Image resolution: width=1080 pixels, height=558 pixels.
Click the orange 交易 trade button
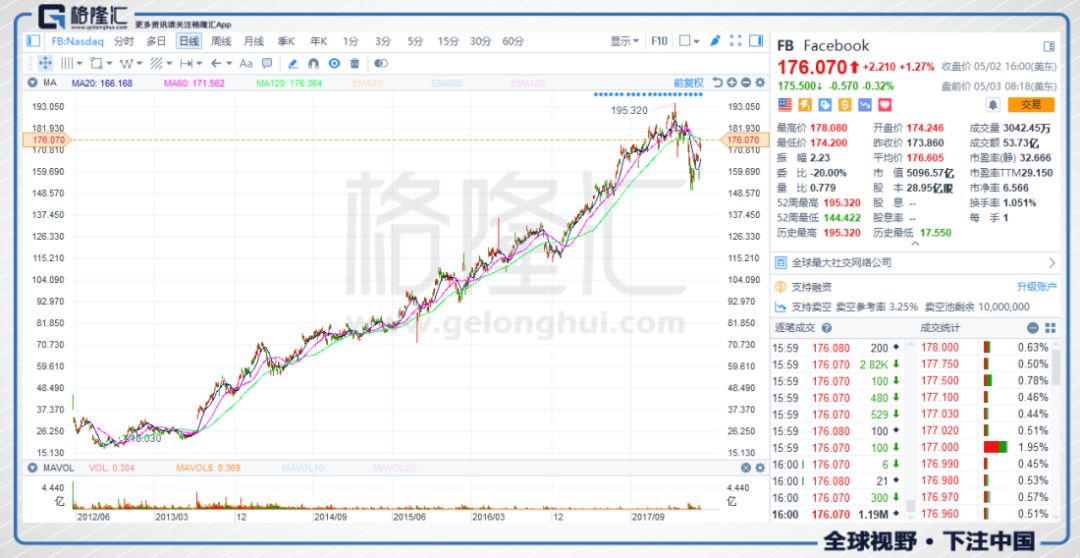click(x=1030, y=105)
